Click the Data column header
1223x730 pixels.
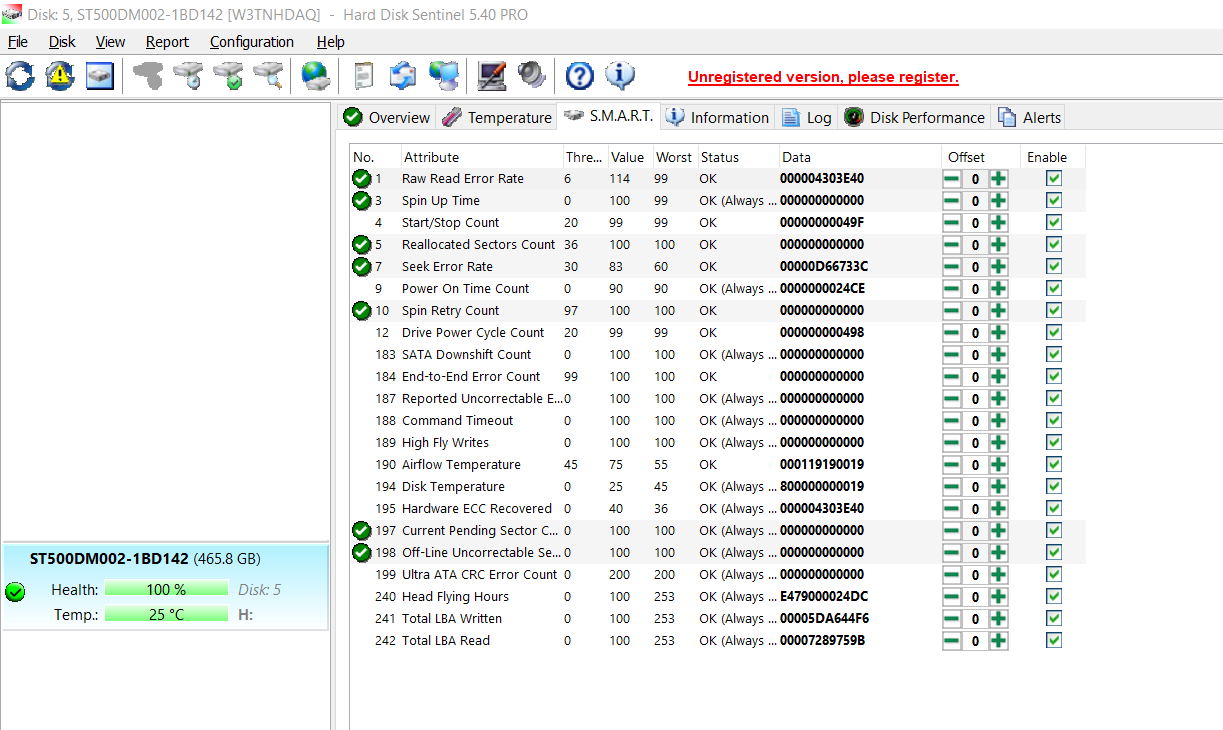tap(860, 157)
